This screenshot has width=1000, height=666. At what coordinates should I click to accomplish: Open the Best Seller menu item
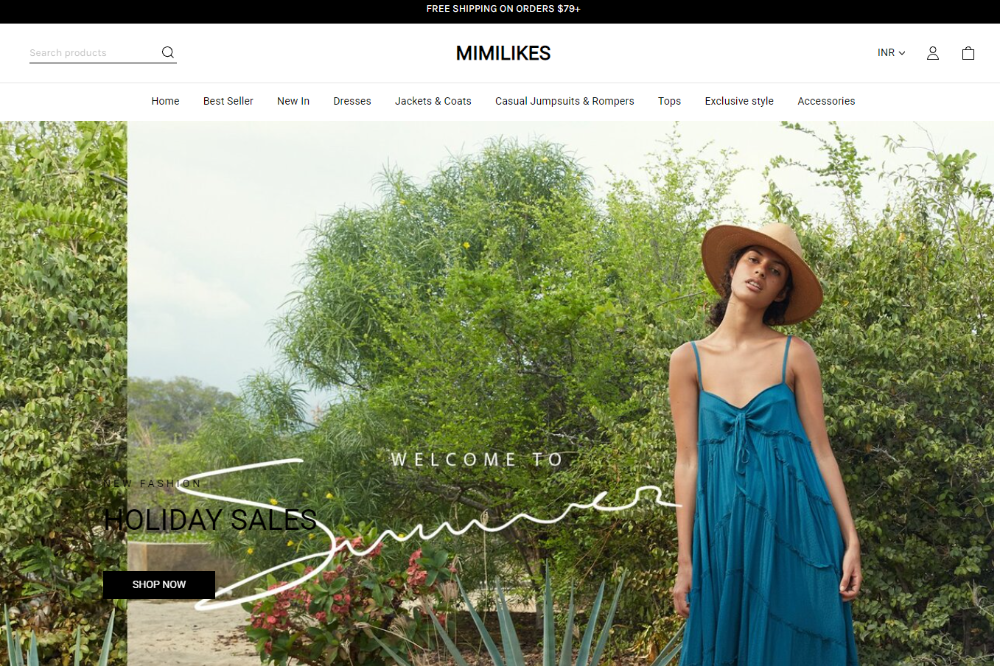(x=228, y=101)
